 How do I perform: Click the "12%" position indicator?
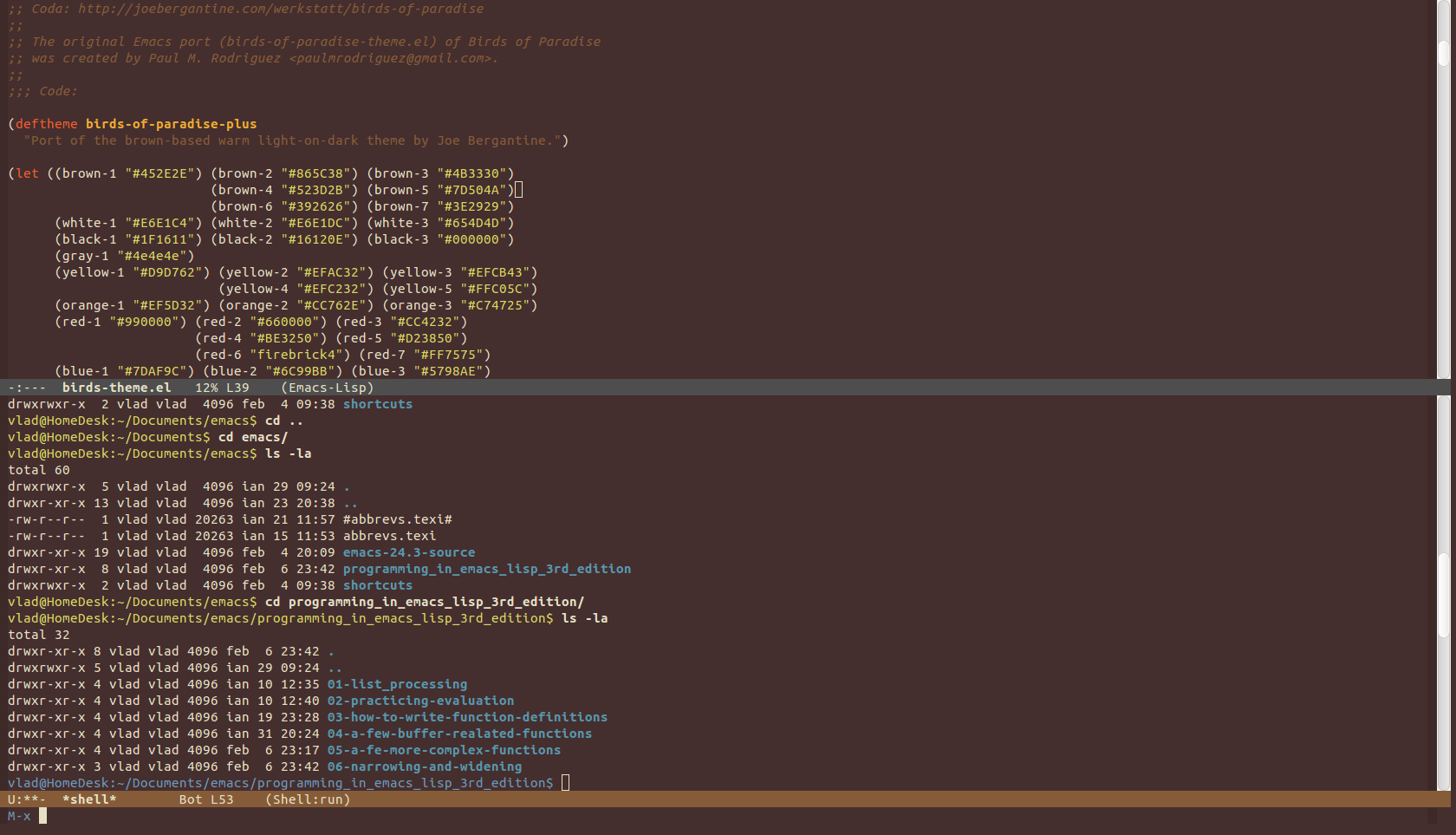click(x=206, y=388)
